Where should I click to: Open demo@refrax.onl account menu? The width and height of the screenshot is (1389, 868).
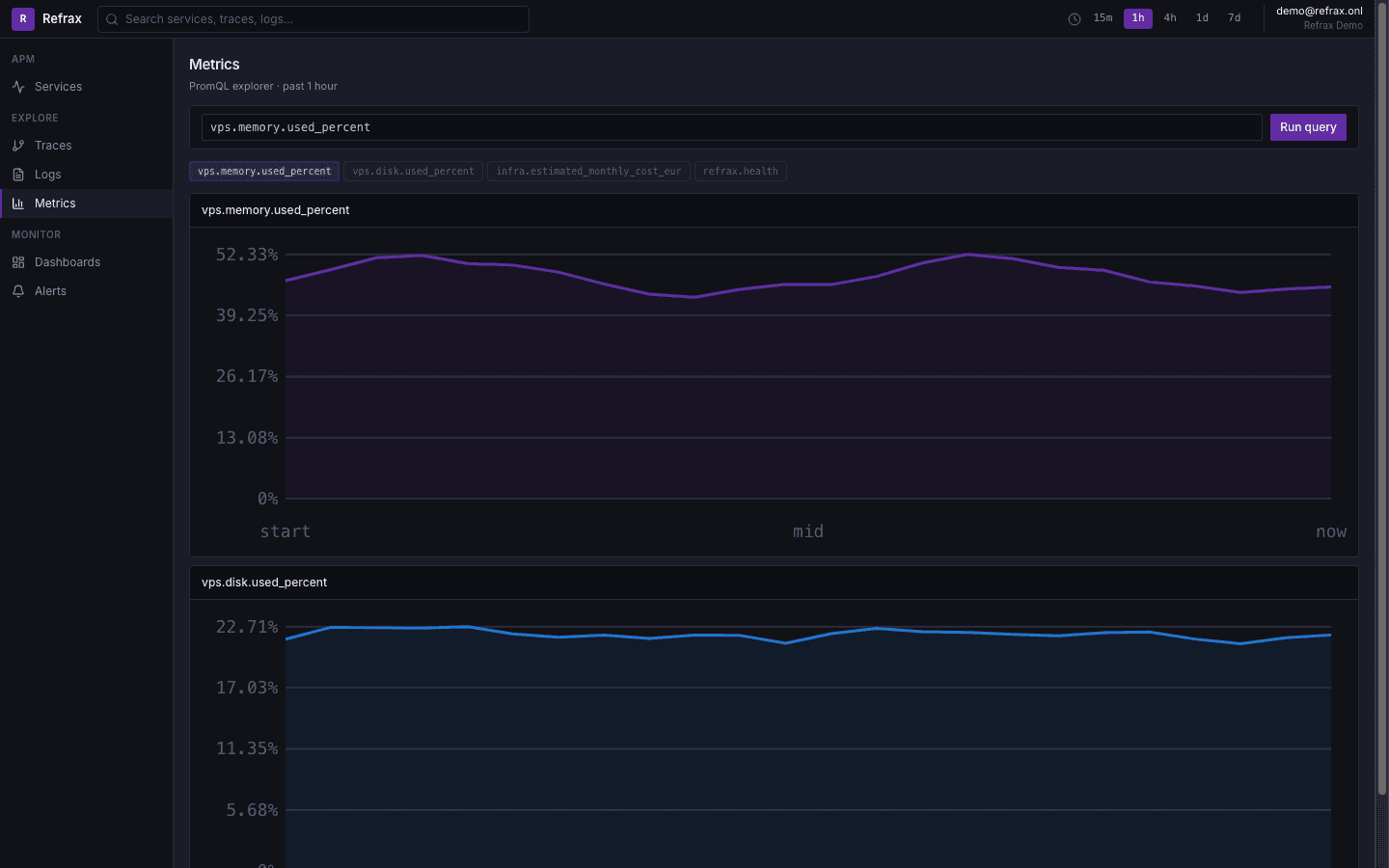pos(1319,18)
